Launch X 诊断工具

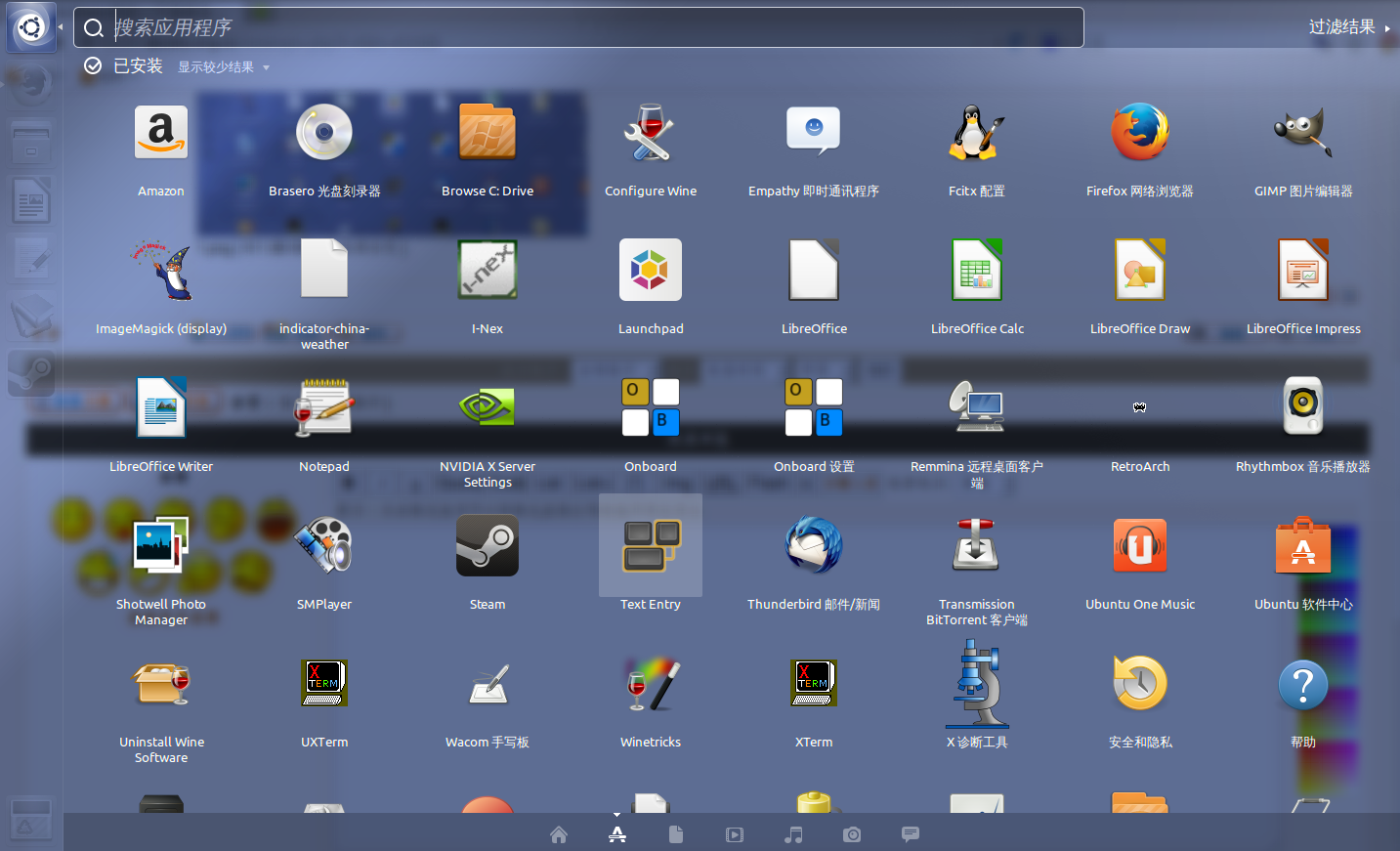pyautogui.click(x=977, y=684)
